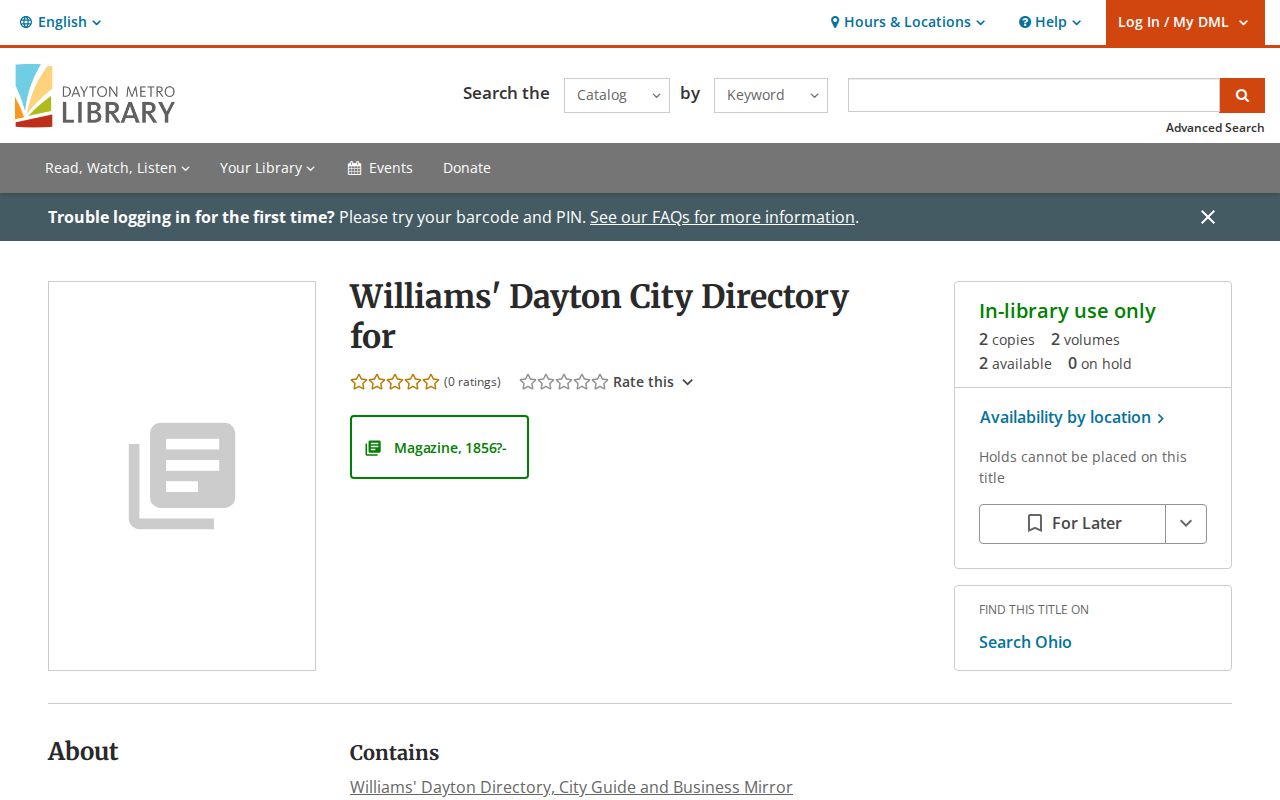
Task: Click the fourth Rate this star
Action: (x=582, y=382)
